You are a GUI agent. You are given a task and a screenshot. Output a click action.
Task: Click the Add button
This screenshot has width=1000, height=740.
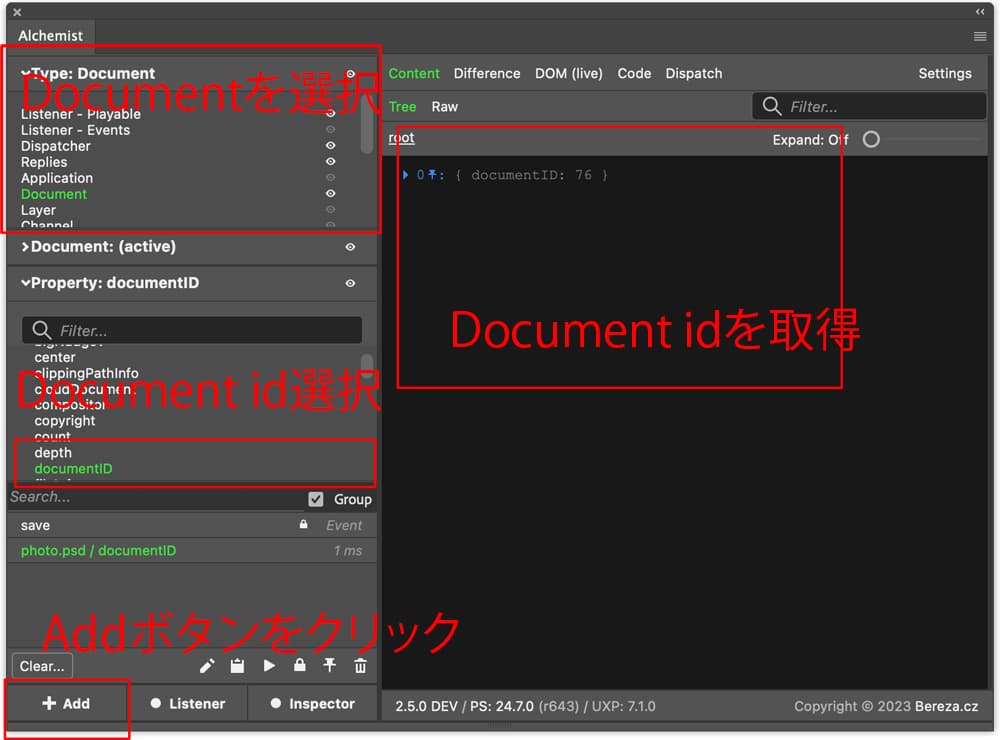(x=64, y=703)
